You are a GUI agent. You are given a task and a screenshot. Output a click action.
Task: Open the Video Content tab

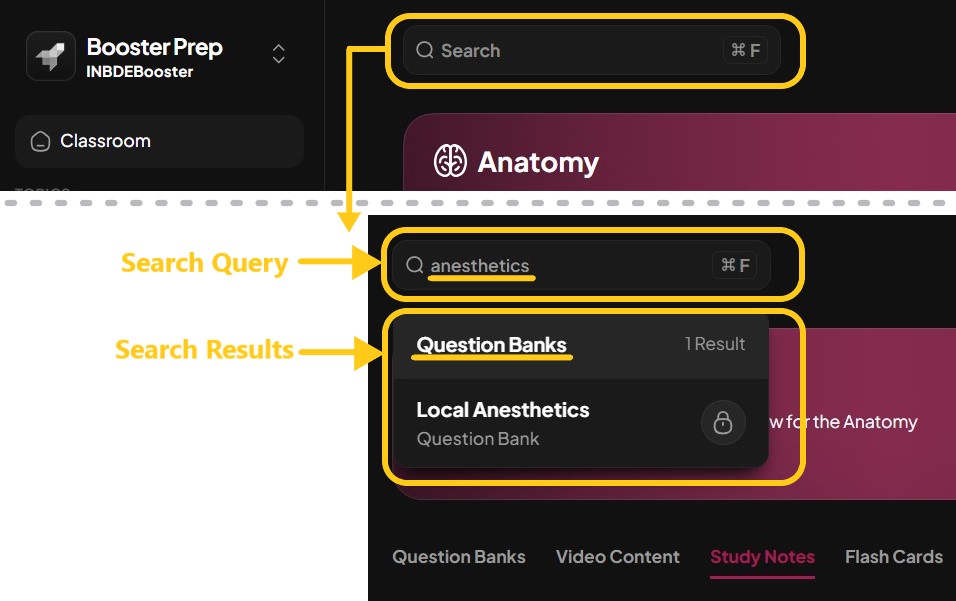click(x=617, y=557)
